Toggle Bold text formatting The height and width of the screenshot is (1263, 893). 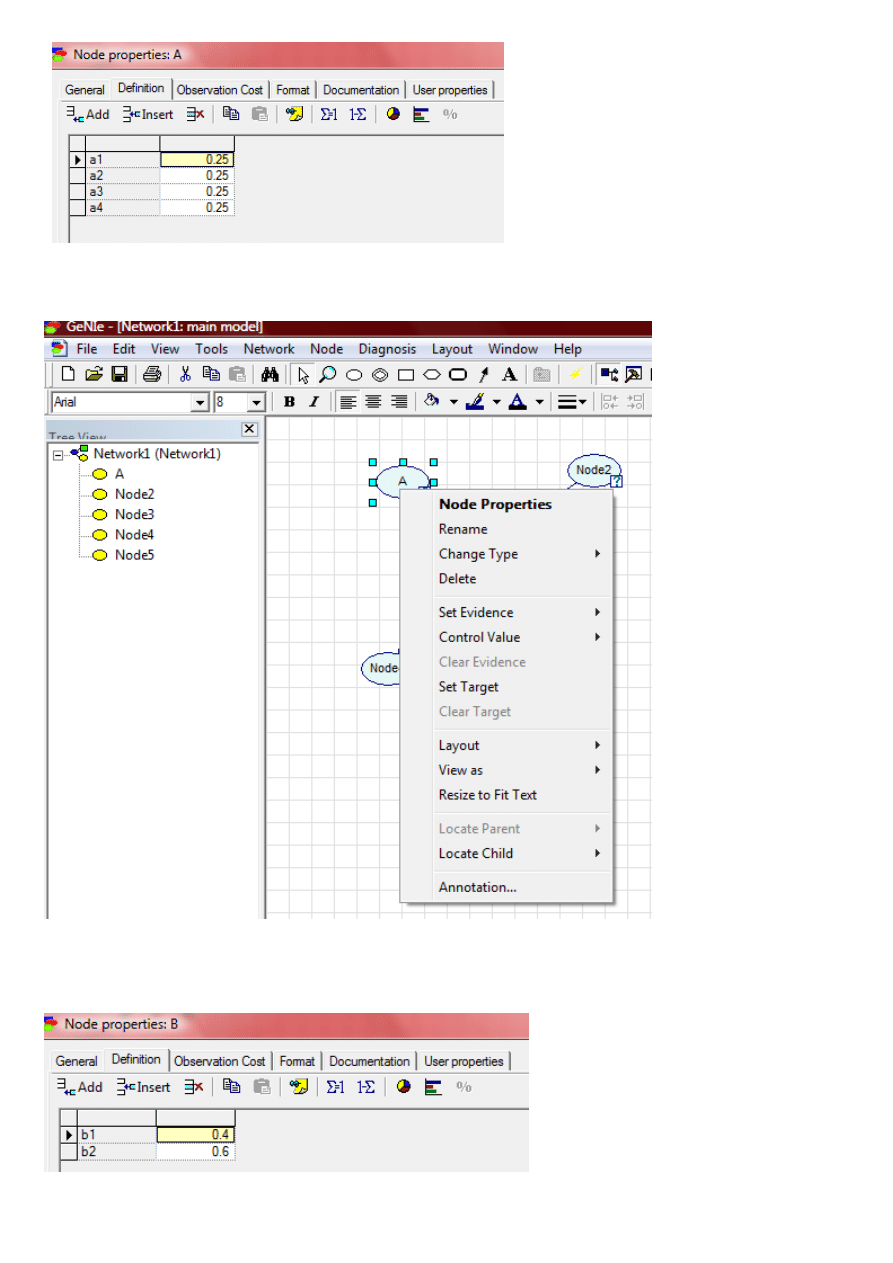pos(289,402)
